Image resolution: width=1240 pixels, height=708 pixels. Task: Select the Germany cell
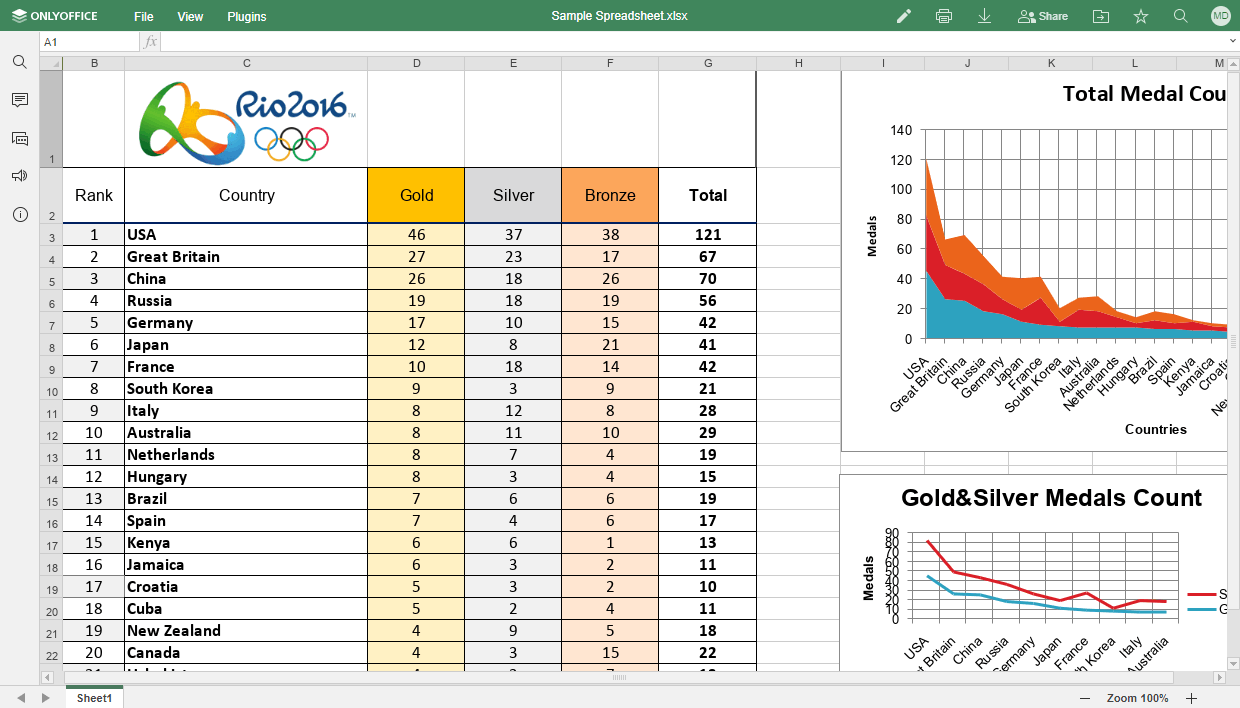246,323
